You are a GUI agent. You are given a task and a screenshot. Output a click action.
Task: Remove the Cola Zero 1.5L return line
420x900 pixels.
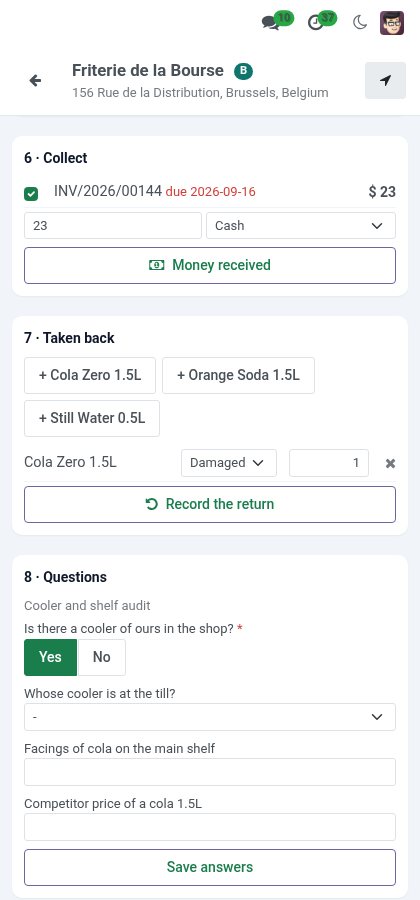pos(390,463)
